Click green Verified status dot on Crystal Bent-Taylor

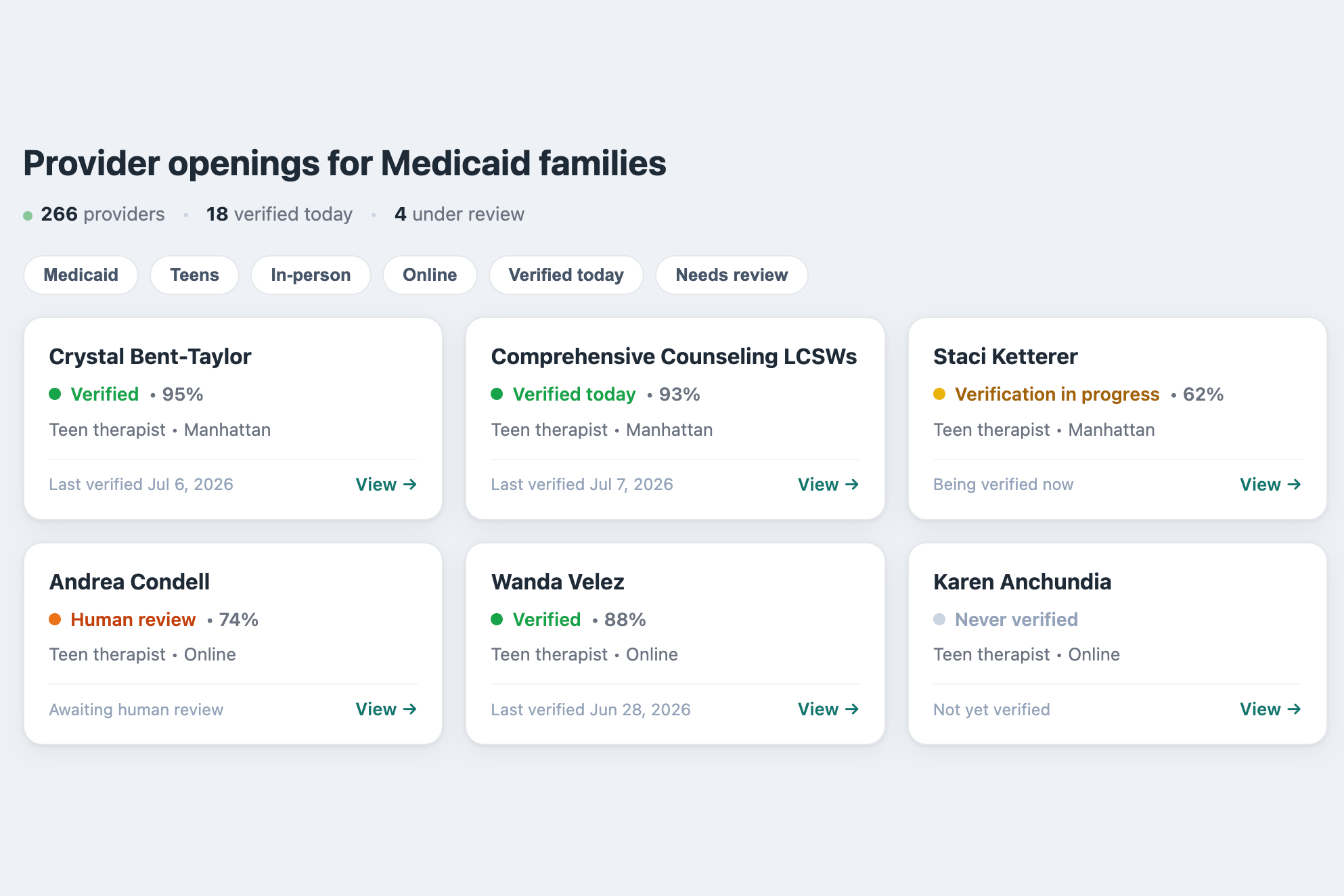coord(55,394)
